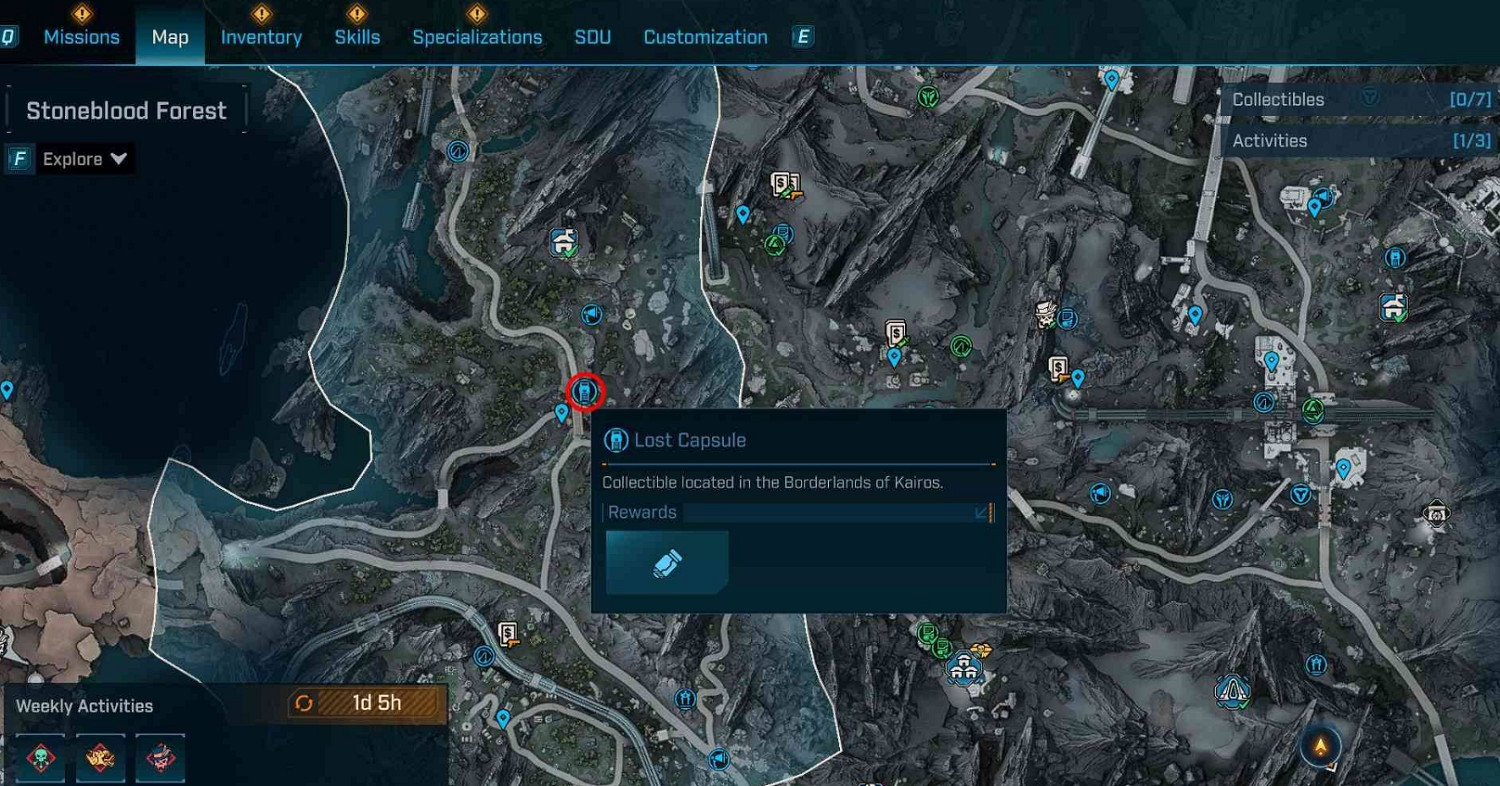Click the orange alert icon above Specializations

coord(477,13)
